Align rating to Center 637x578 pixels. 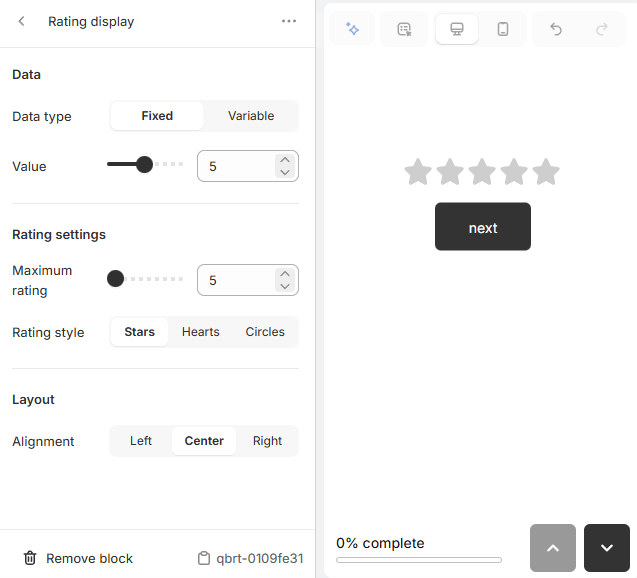(204, 441)
